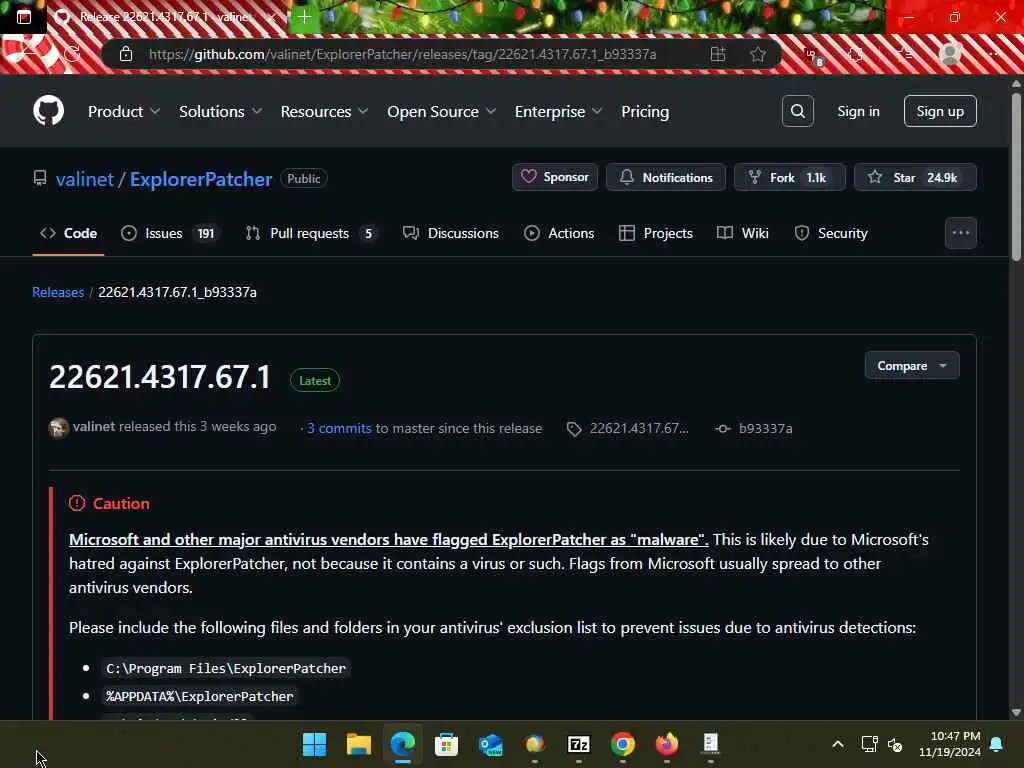The height and width of the screenshot is (768, 1024).
Task: Open Outlook from taskbar
Action: (490, 744)
